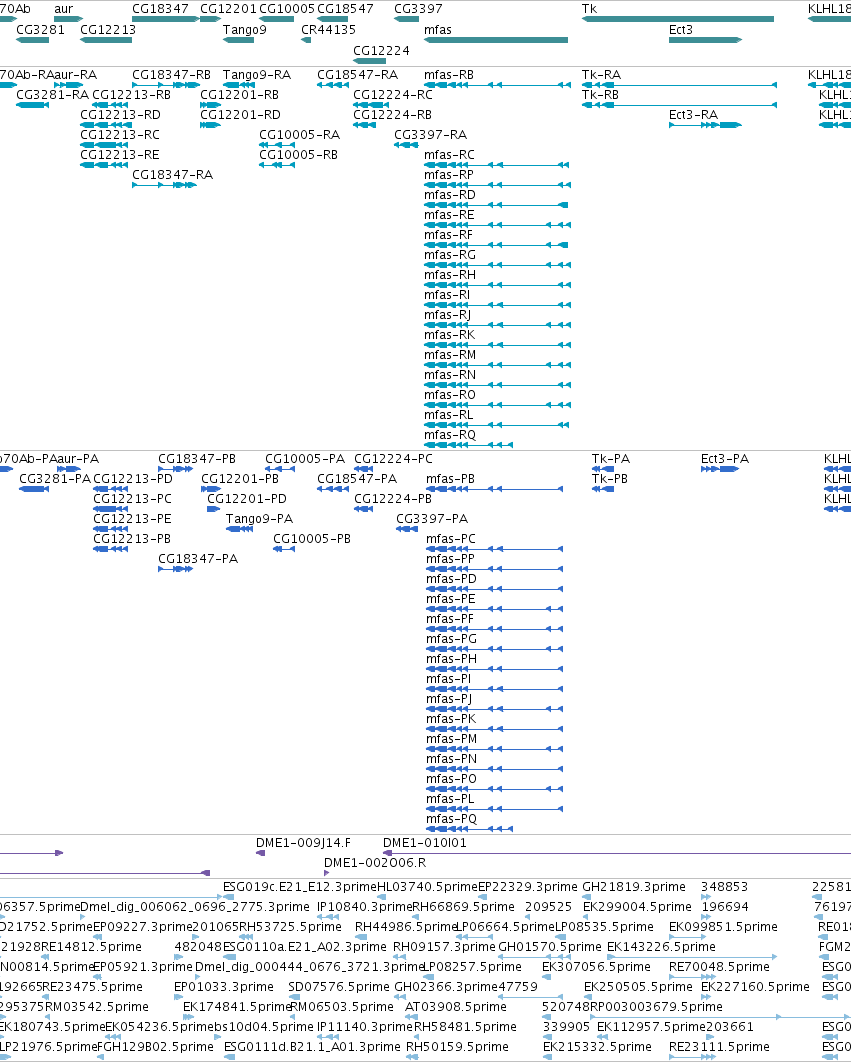
Task: Select the Ect3-PA protein label
Action: pos(725,459)
